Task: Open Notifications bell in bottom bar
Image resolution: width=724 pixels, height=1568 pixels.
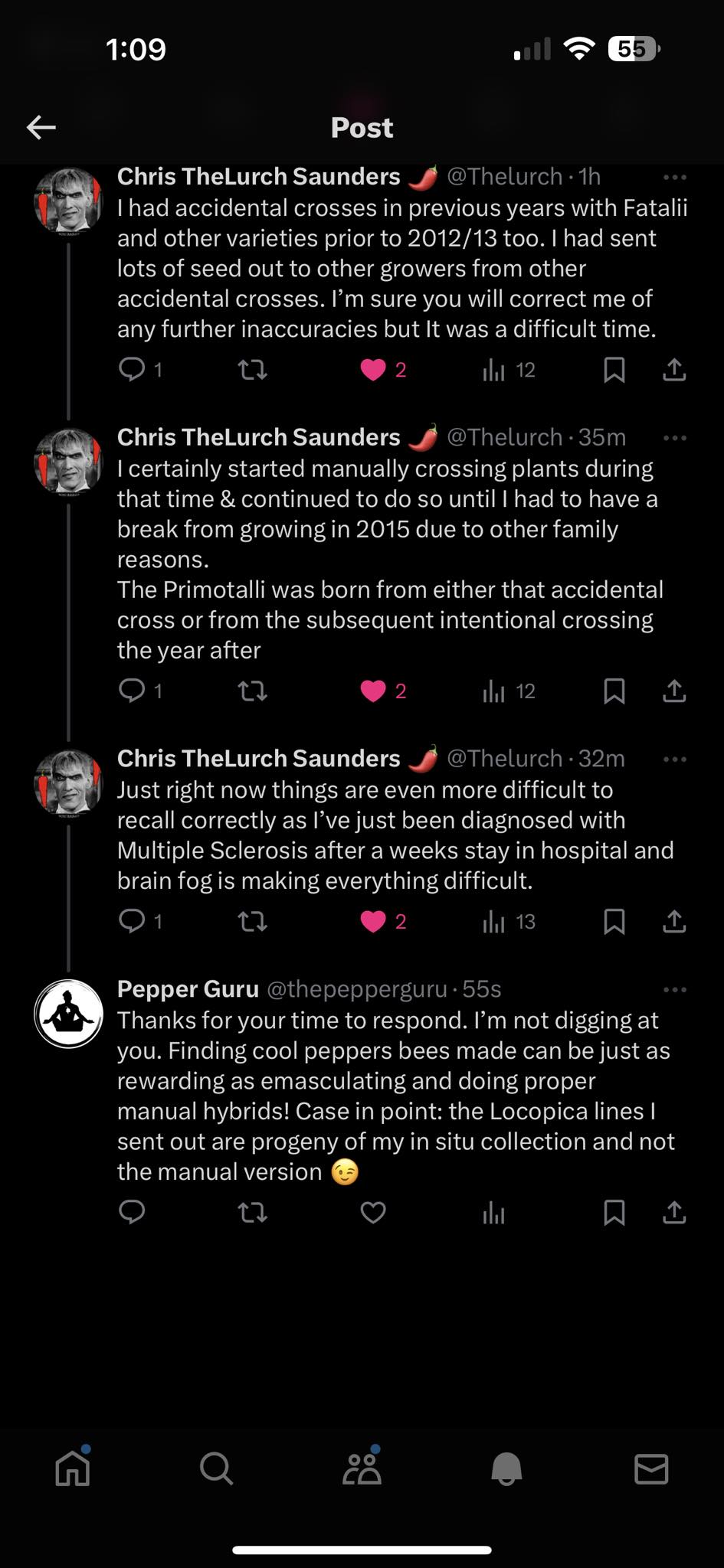Action: [x=506, y=1468]
